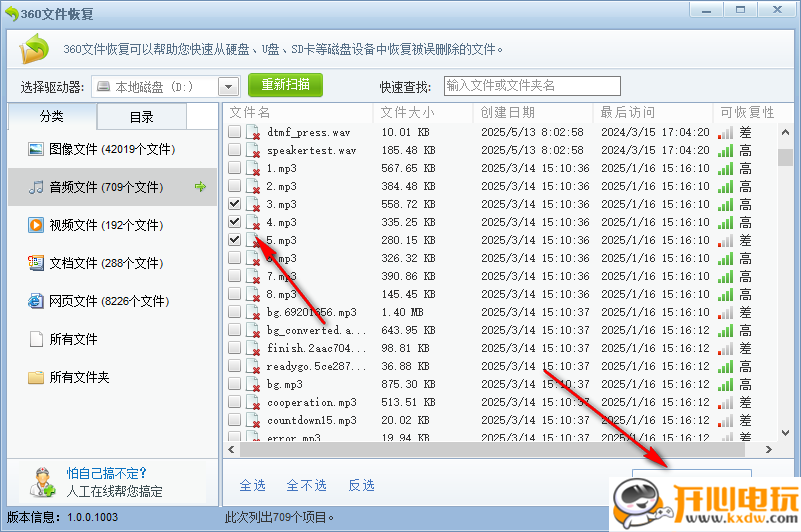Uncheck the box for 3.mp3

coord(234,204)
